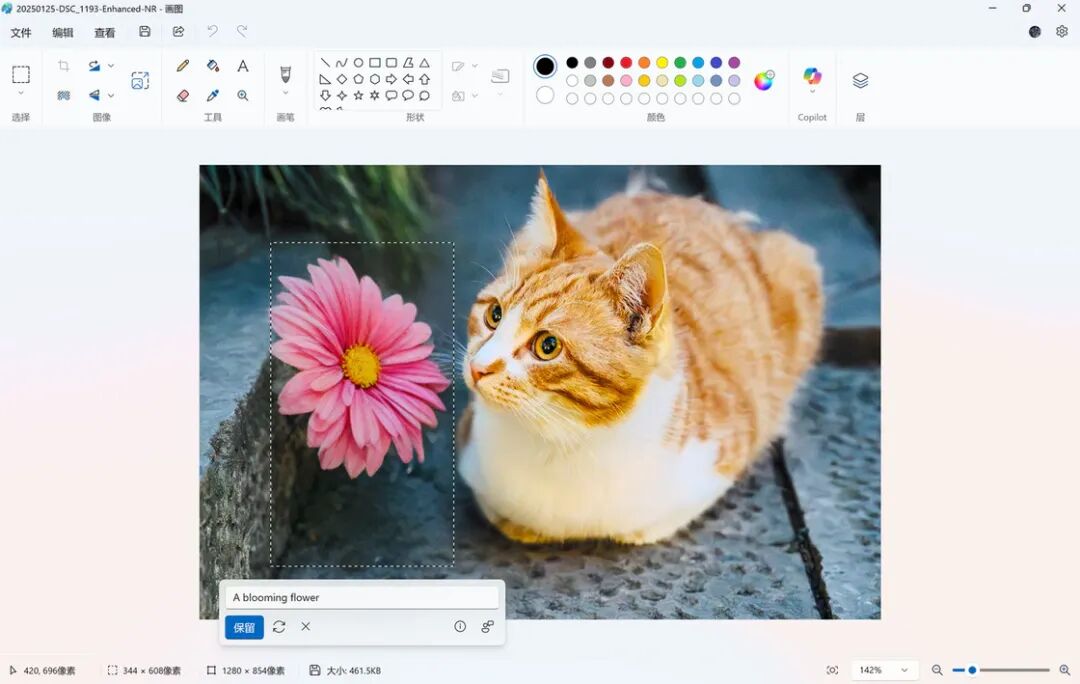Image resolution: width=1080 pixels, height=684 pixels.
Task: Click the info icon in the prompt box
Action: click(460, 626)
